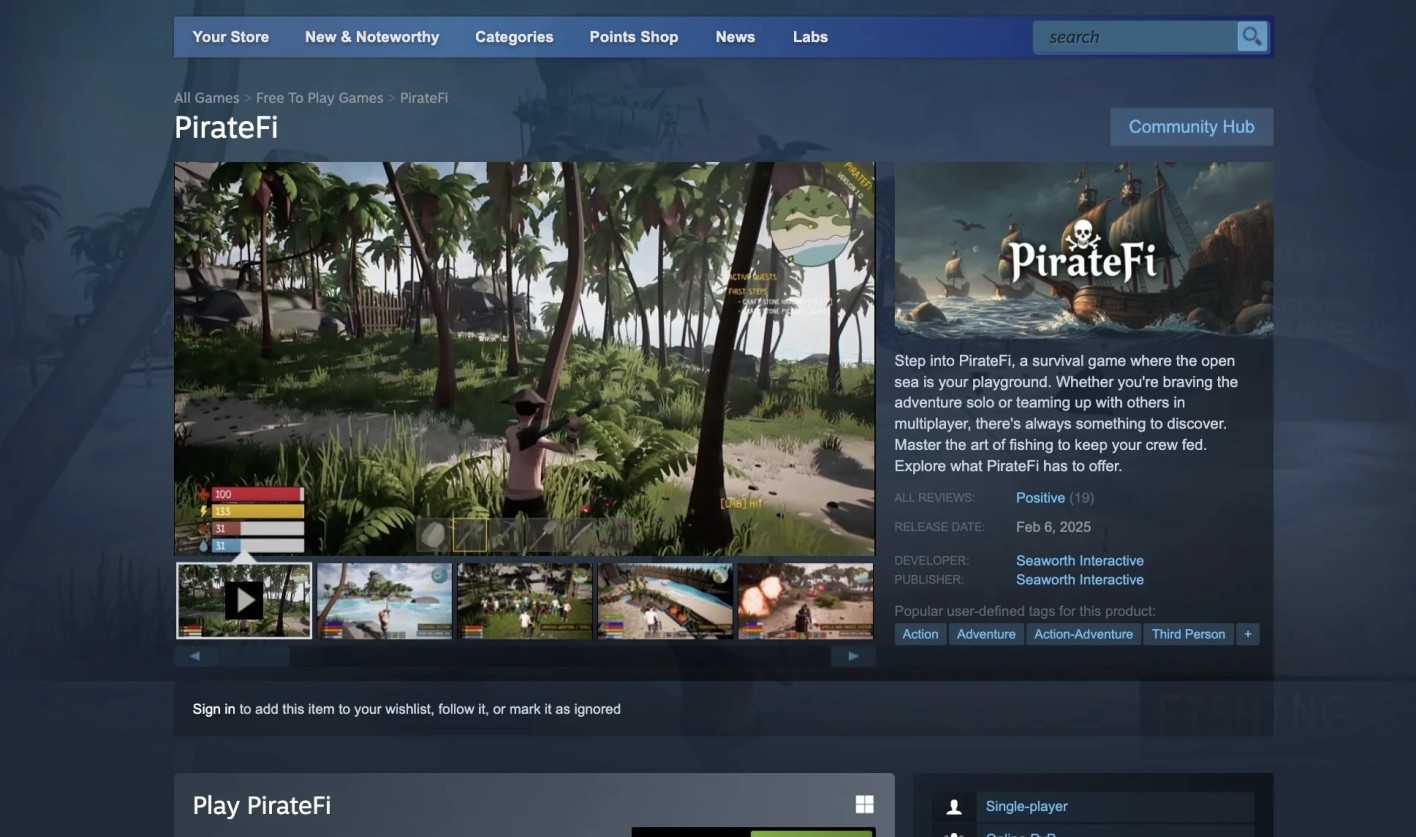Open the Points Shop page
Viewport: 1416px width, 837px height.
pyautogui.click(x=633, y=37)
